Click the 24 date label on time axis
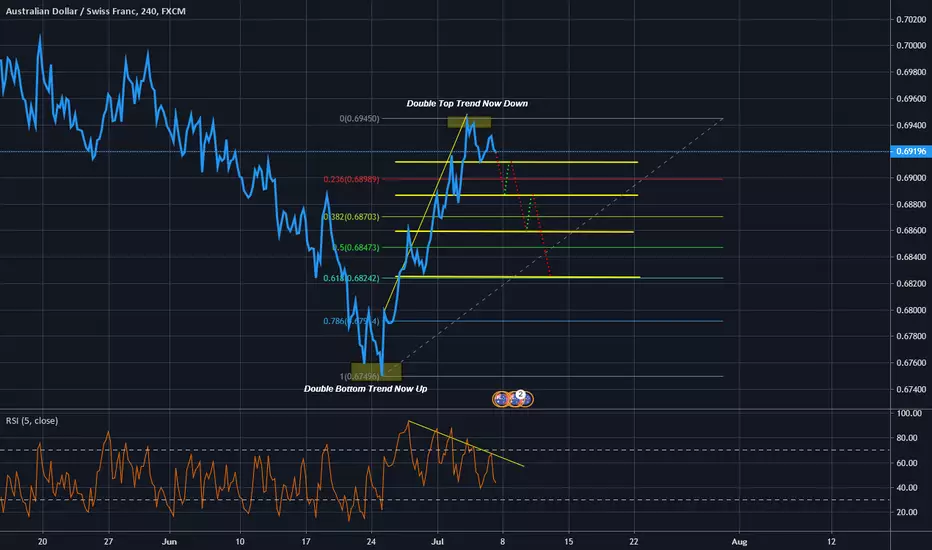 (x=371, y=542)
